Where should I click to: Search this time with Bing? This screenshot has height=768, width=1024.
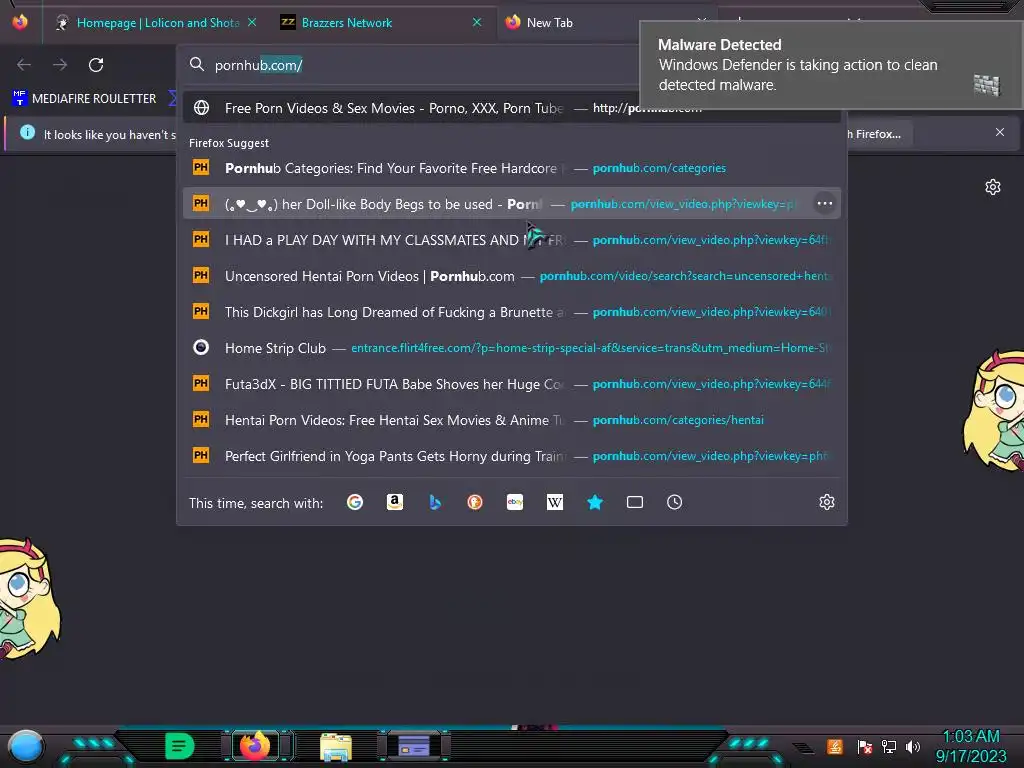tap(435, 502)
